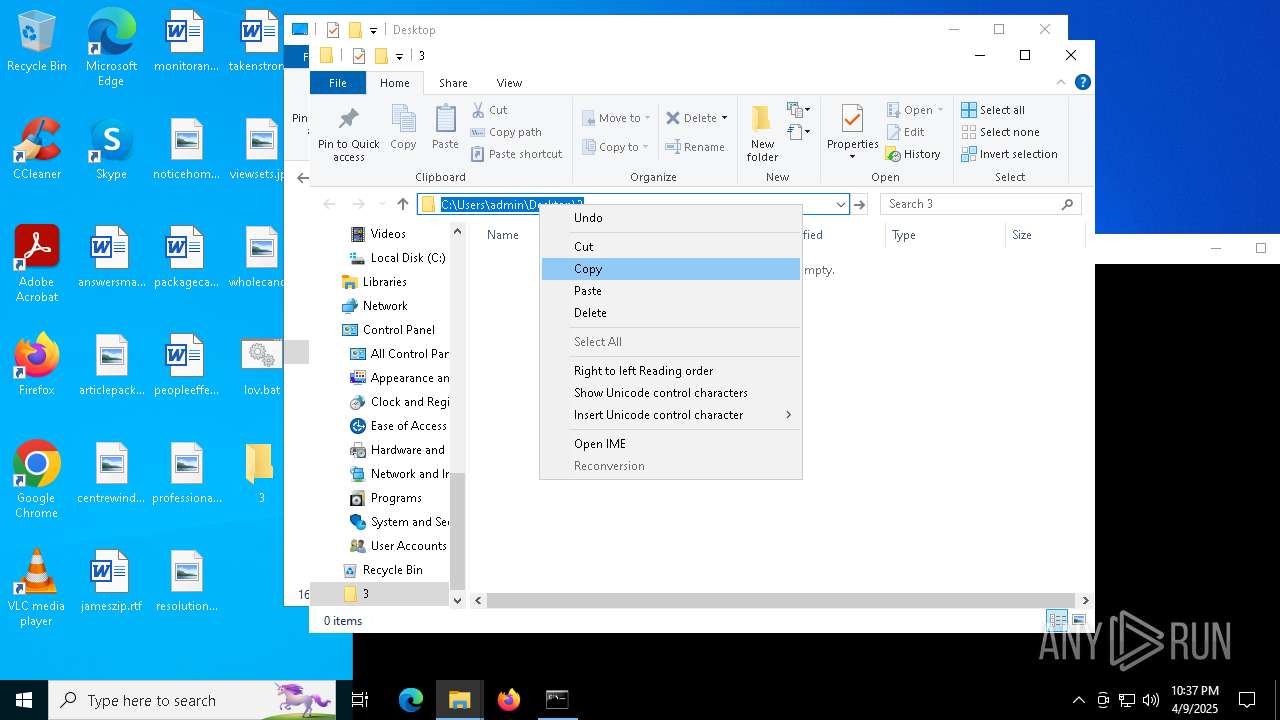Choose Paste in the context menu
The width and height of the screenshot is (1280, 720).
pyautogui.click(x=671, y=290)
